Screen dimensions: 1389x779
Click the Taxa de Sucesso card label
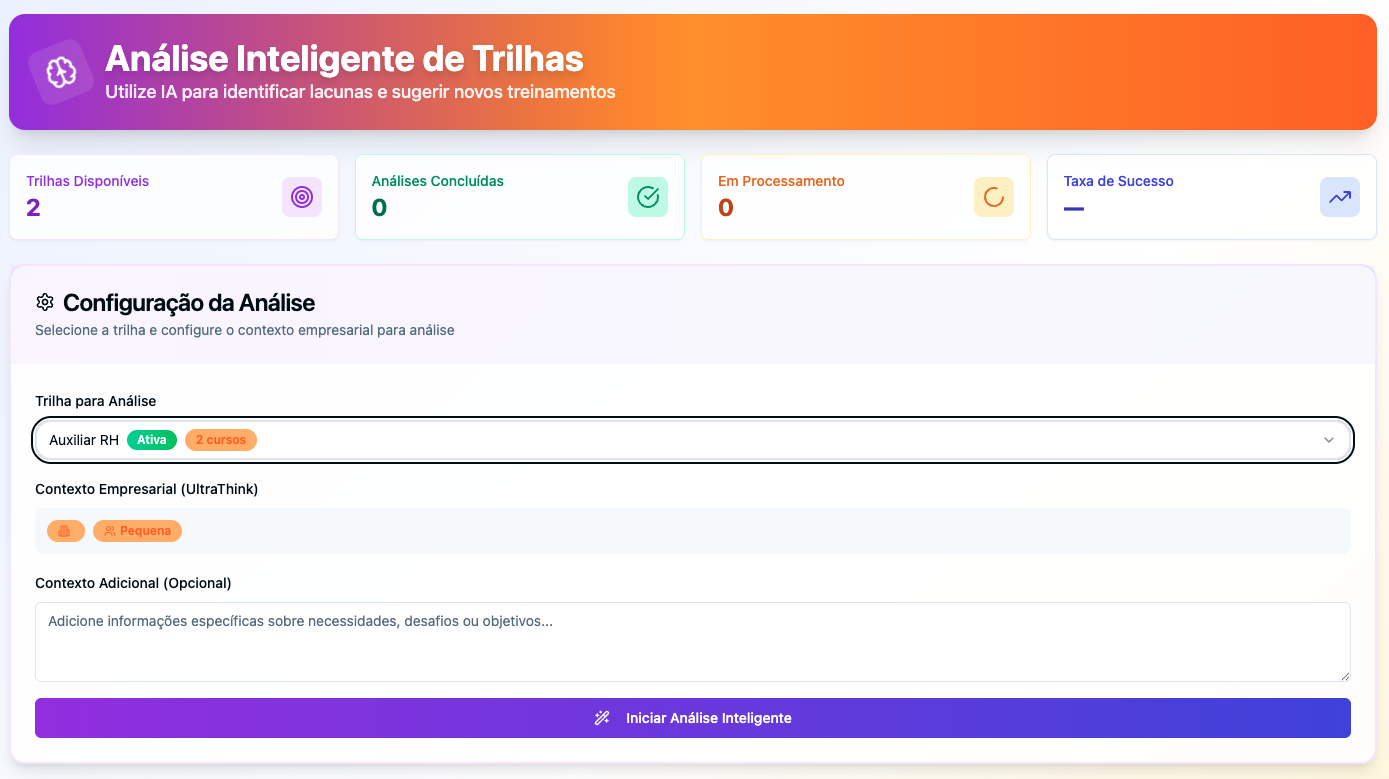pyautogui.click(x=1118, y=181)
